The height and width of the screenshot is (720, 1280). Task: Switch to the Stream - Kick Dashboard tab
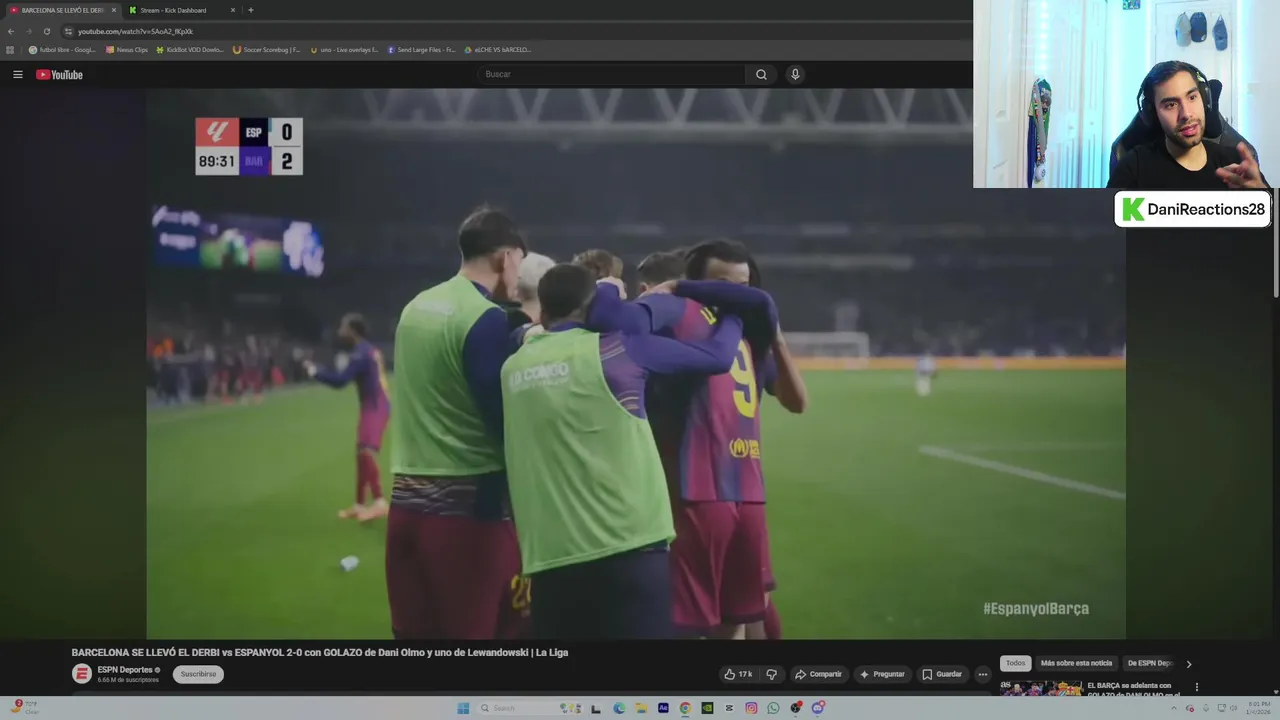click(173, 10)
